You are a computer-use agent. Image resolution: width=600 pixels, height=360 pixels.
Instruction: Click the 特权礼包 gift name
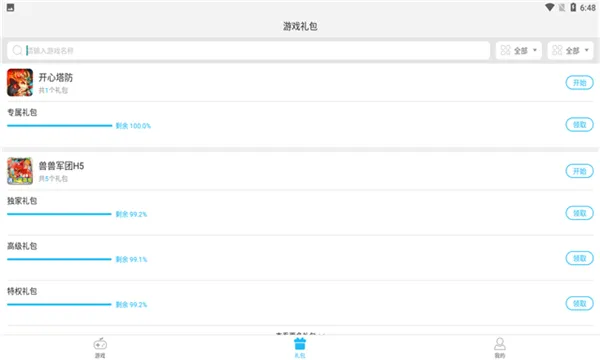coord(22,291)
